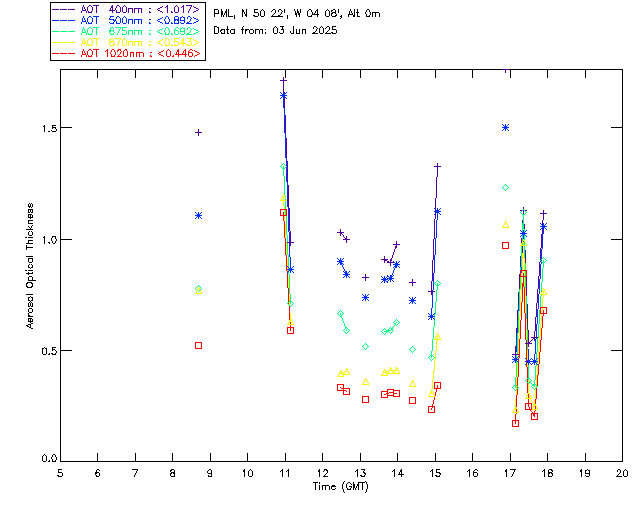Click the x-axis tick label 9
This screenshot has height=512, width=640.
[210, 473]
